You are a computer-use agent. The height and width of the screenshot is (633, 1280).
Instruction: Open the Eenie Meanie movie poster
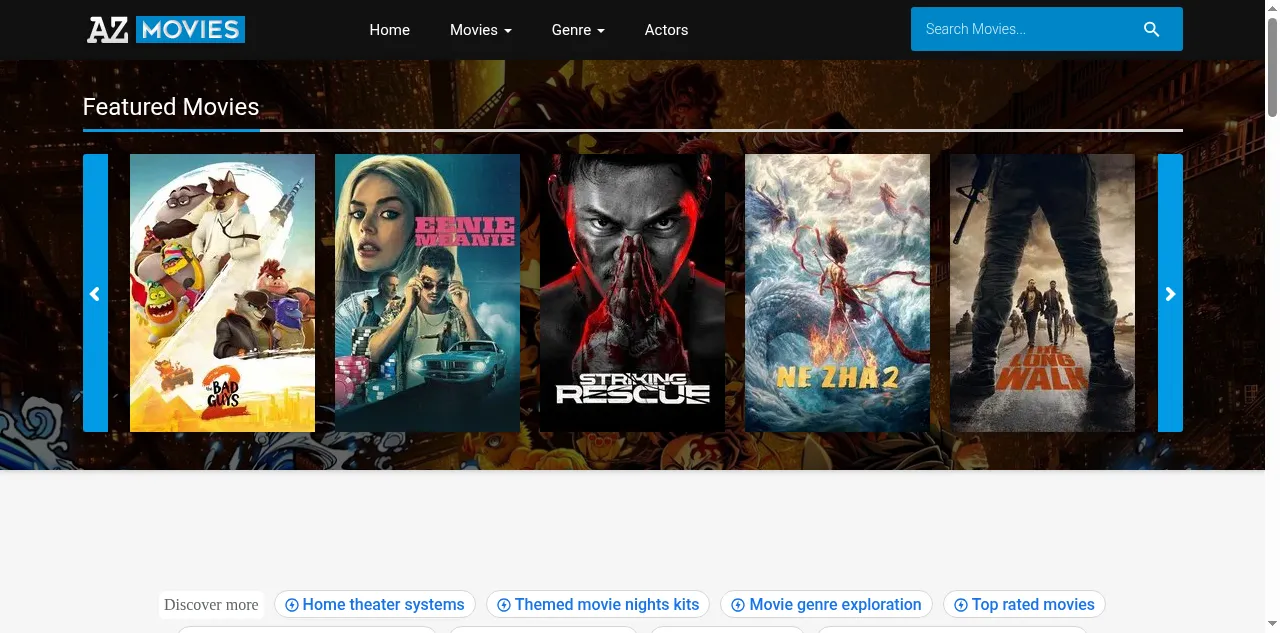(427, 293)
